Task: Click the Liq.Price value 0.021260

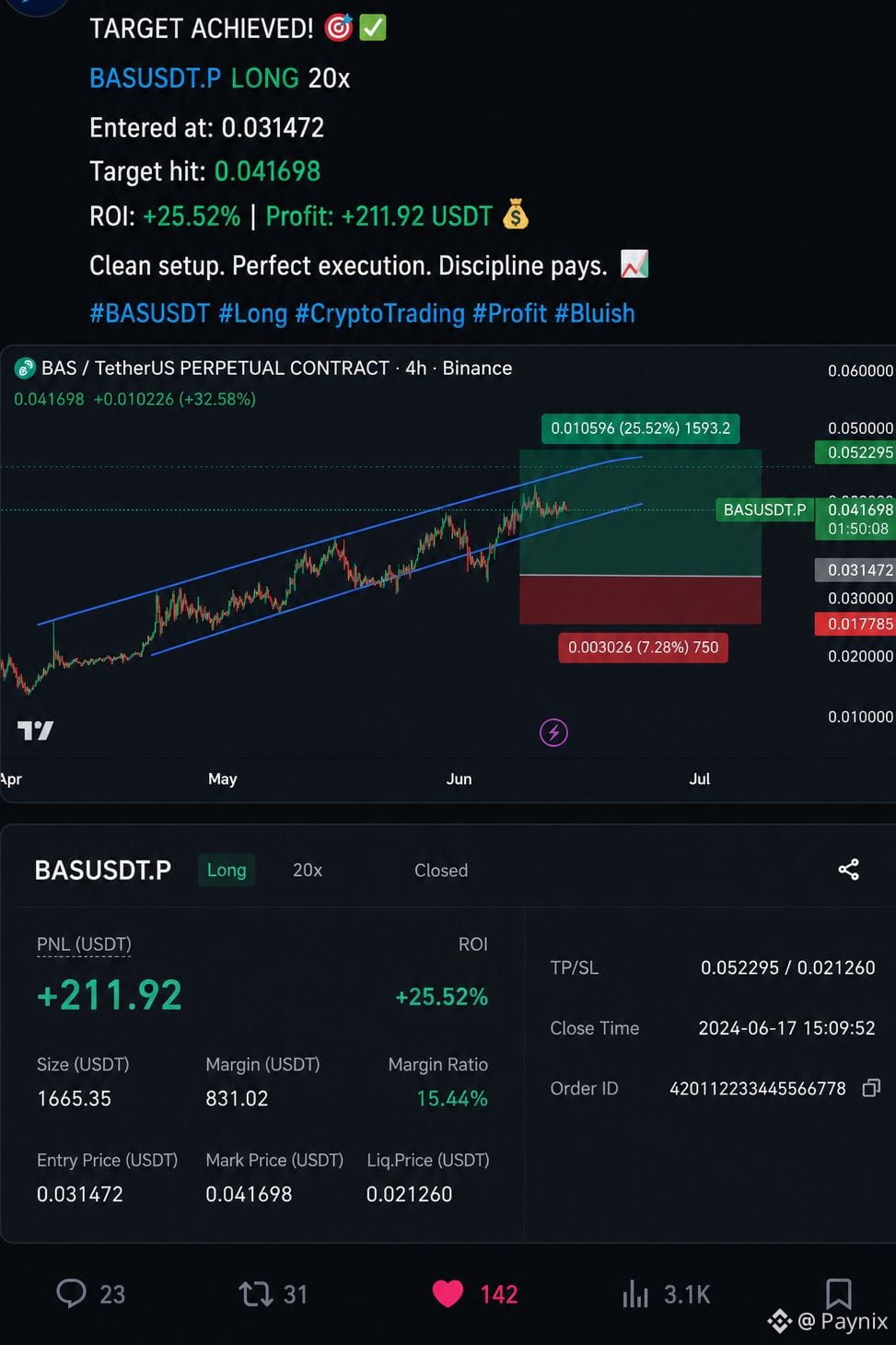Action: click(x=409, y=1194)
